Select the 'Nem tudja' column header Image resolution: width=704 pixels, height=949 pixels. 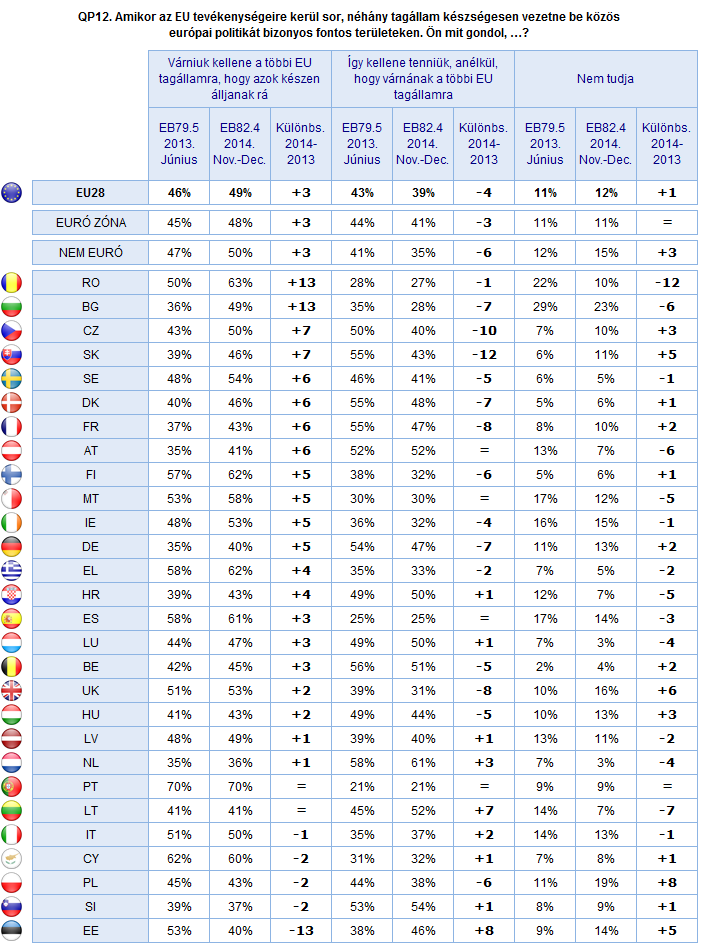tap(605, 79)
